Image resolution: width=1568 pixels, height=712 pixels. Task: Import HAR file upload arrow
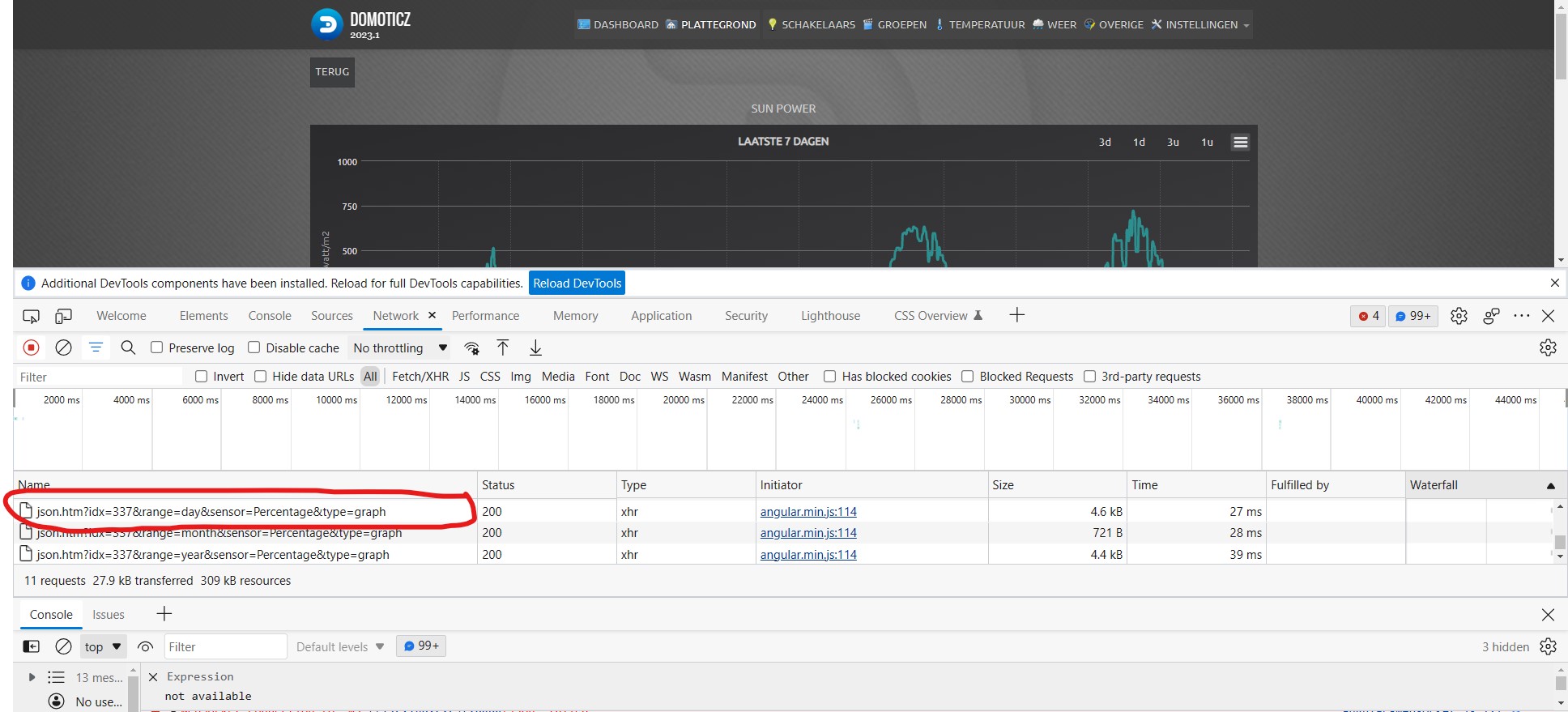click(x=503, y=347)
